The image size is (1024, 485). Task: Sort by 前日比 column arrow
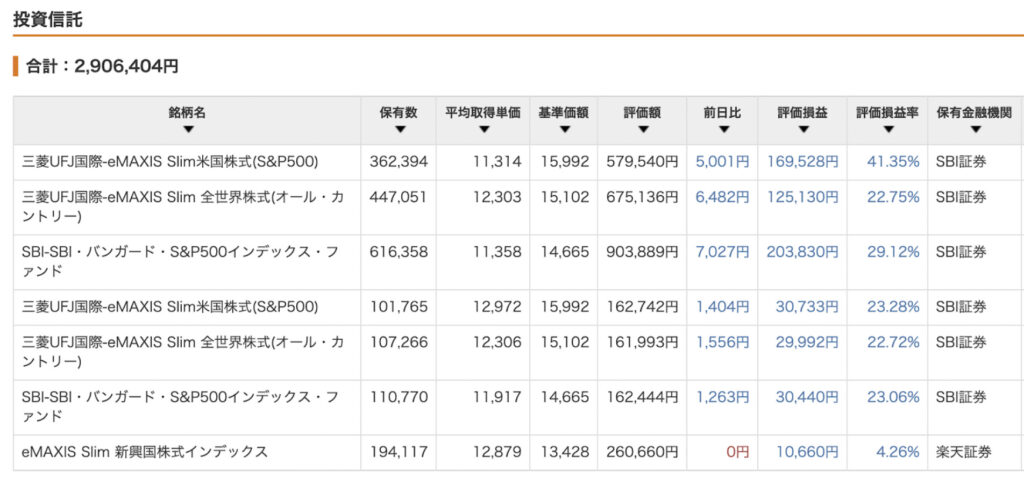(x=723, y=130)
